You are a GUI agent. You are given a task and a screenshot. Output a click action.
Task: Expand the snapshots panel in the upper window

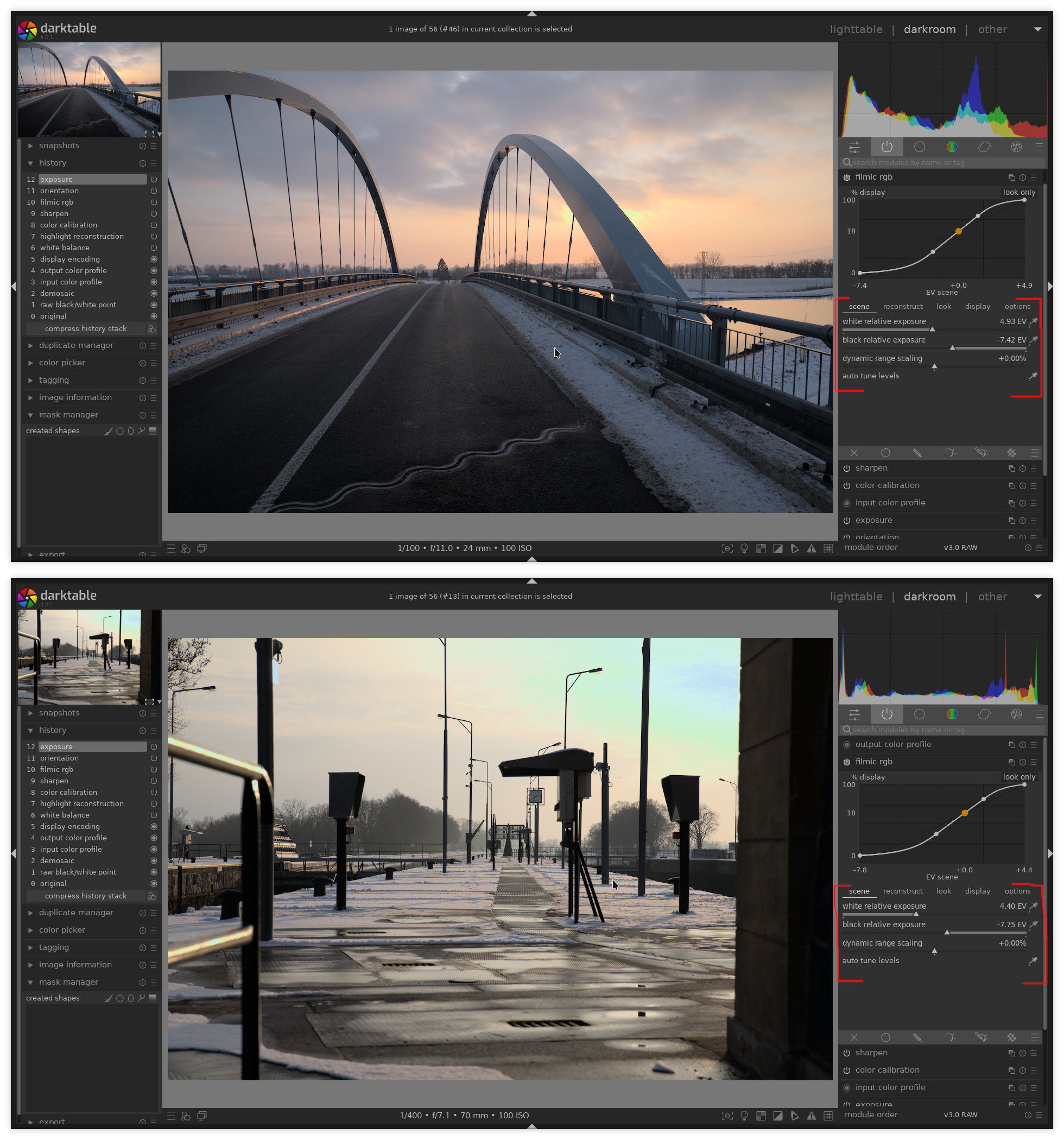59,145
